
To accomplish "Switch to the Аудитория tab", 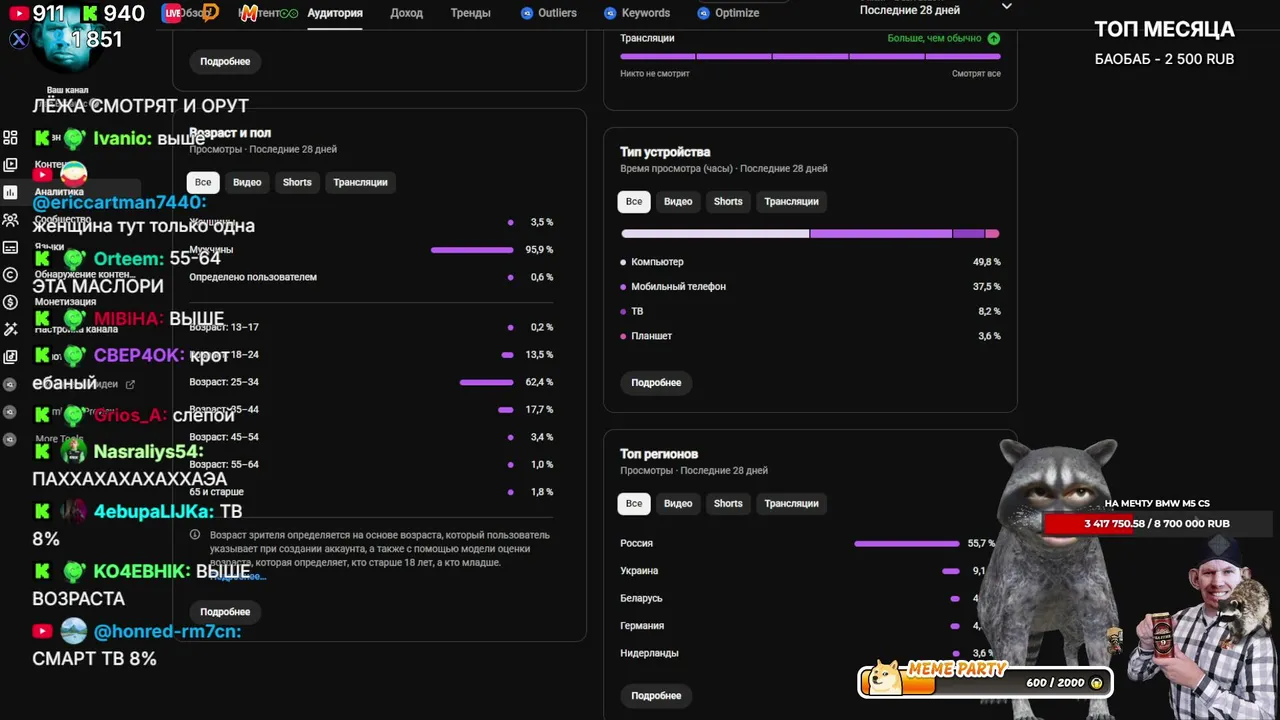I will point(335,13).
